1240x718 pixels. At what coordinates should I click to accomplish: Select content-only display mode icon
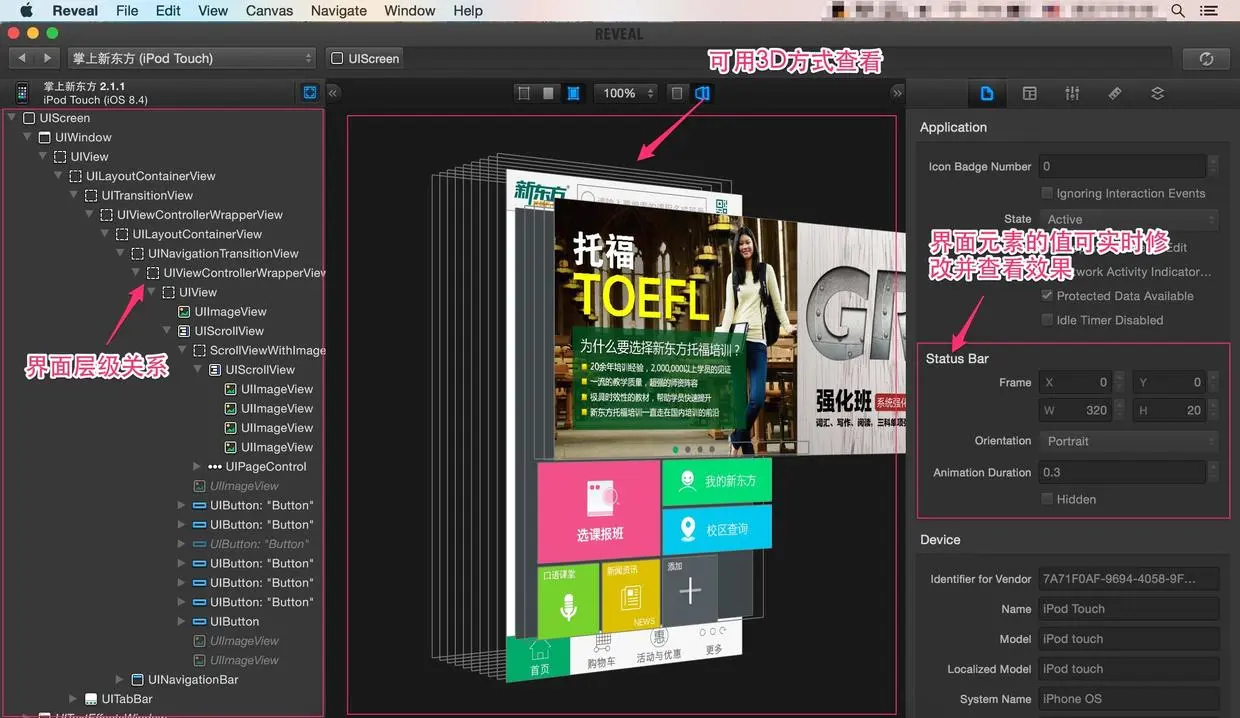point(548,93)
